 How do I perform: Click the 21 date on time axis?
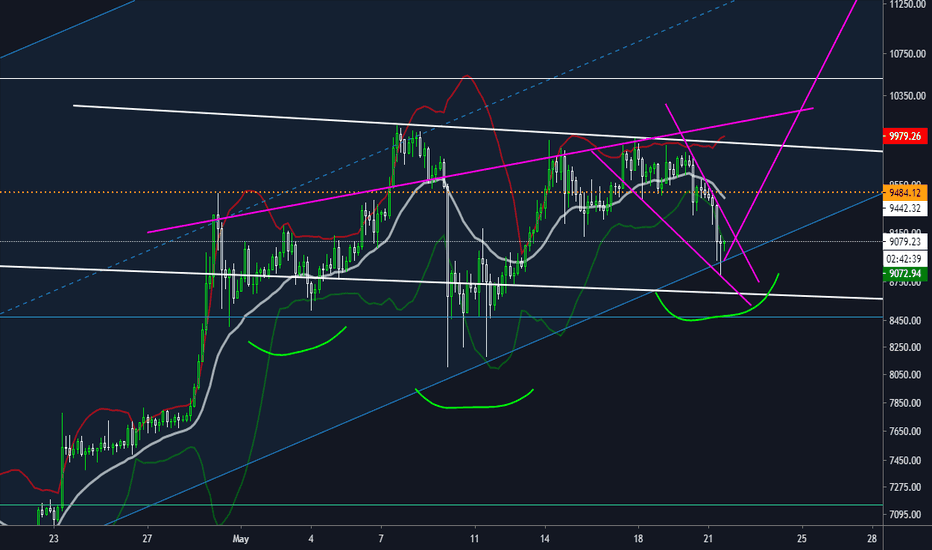pos(708,539)
